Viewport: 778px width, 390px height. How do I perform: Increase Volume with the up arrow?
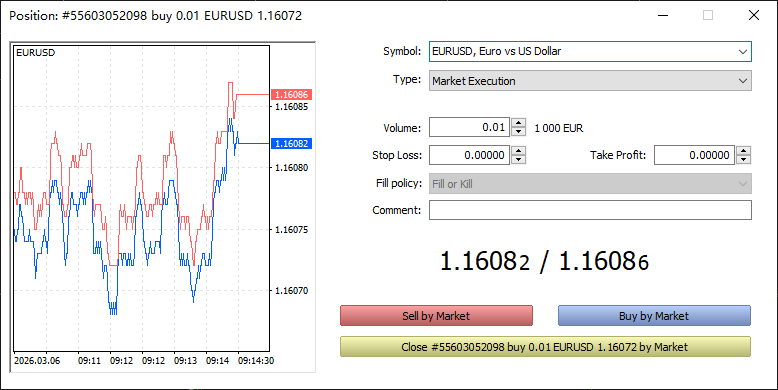(518, 123)
